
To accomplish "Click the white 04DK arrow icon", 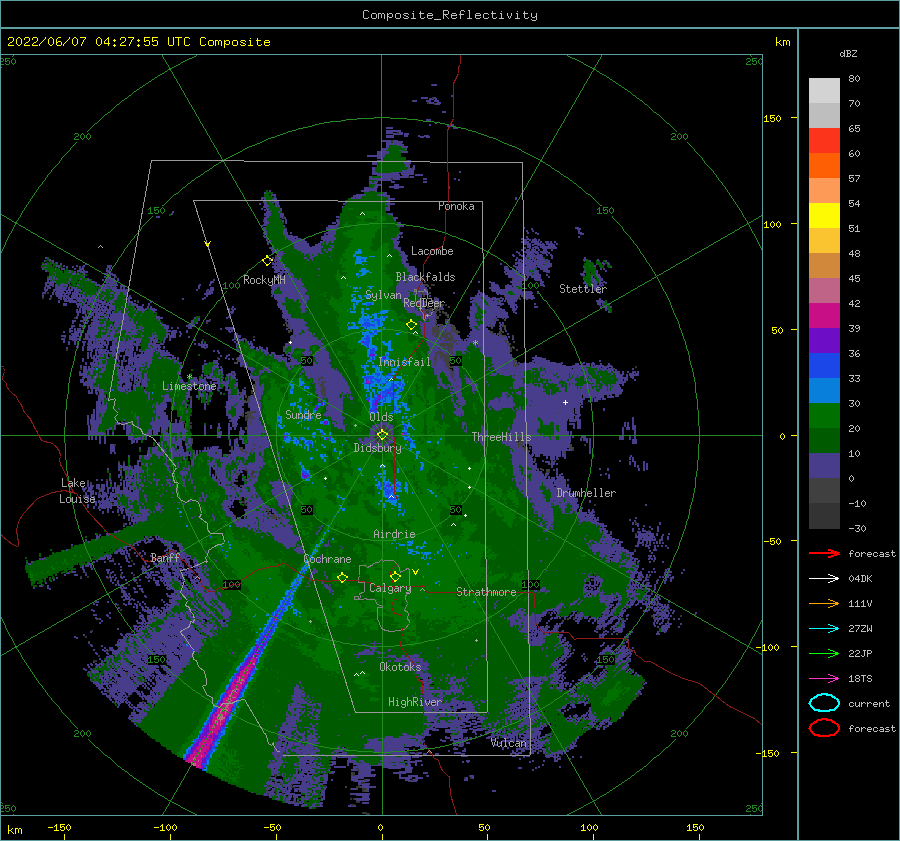I will pyautogui.click(x=824, y=579).
